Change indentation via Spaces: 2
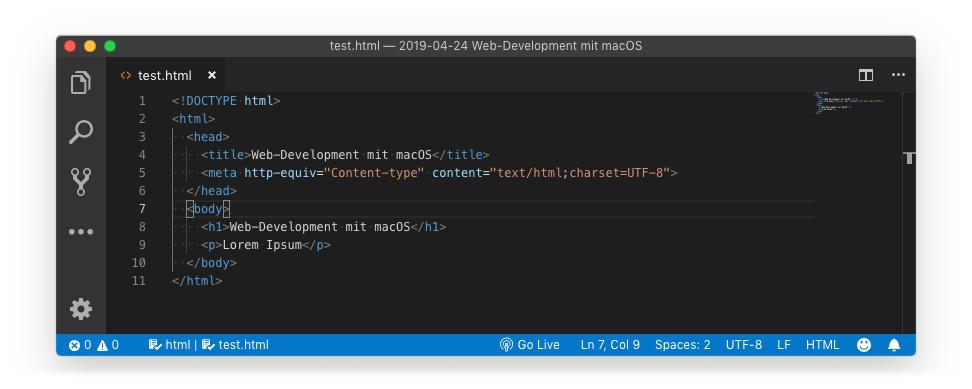972x389 pixels. [683, 345]
